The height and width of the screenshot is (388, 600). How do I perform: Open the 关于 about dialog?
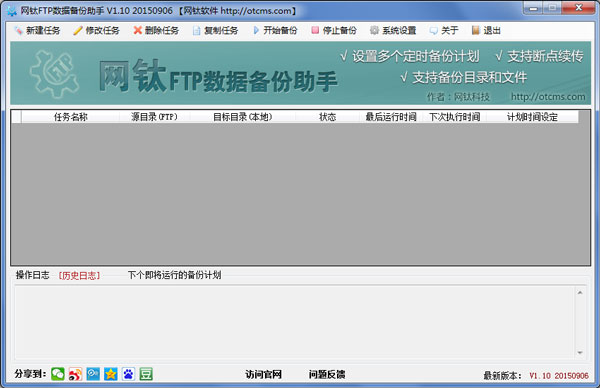click(444, 30)
